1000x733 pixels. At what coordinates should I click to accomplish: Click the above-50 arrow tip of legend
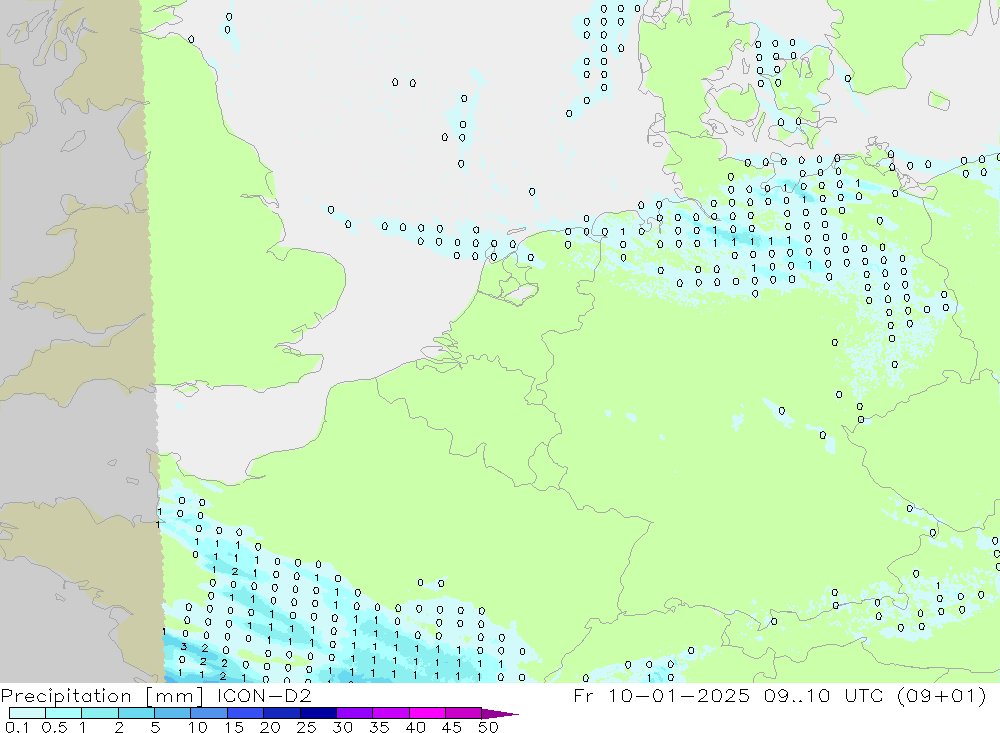(x=501, y=714)
